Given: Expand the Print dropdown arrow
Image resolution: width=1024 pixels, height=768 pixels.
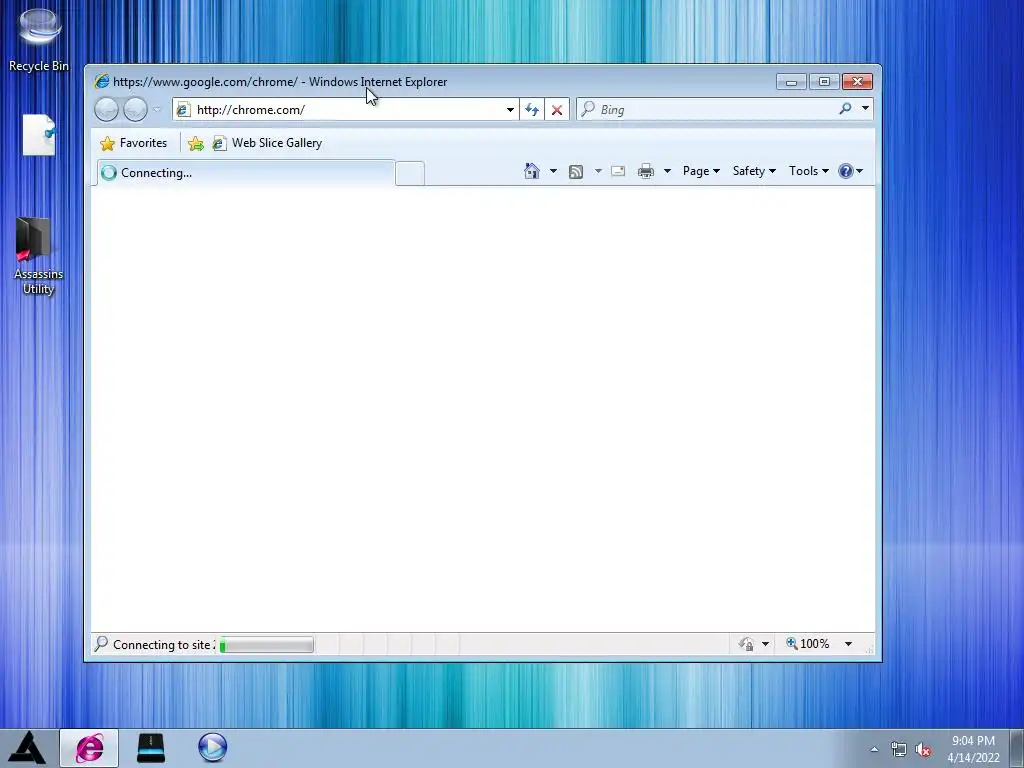Looking at the screenshot, I should pyautogui.click(x=667, y=171).
